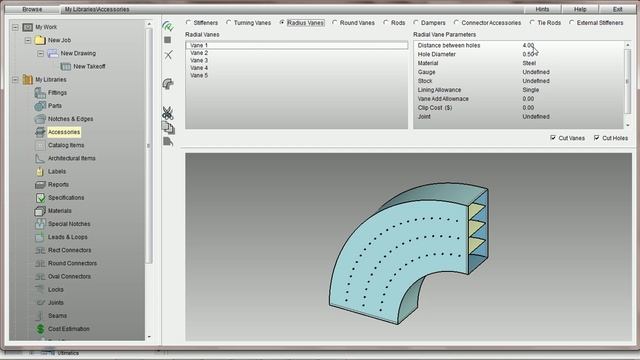Open Leads & Loops icon
Image resolution: width=640 pixels, height=360 pixels.
click(x=40, y=237)
